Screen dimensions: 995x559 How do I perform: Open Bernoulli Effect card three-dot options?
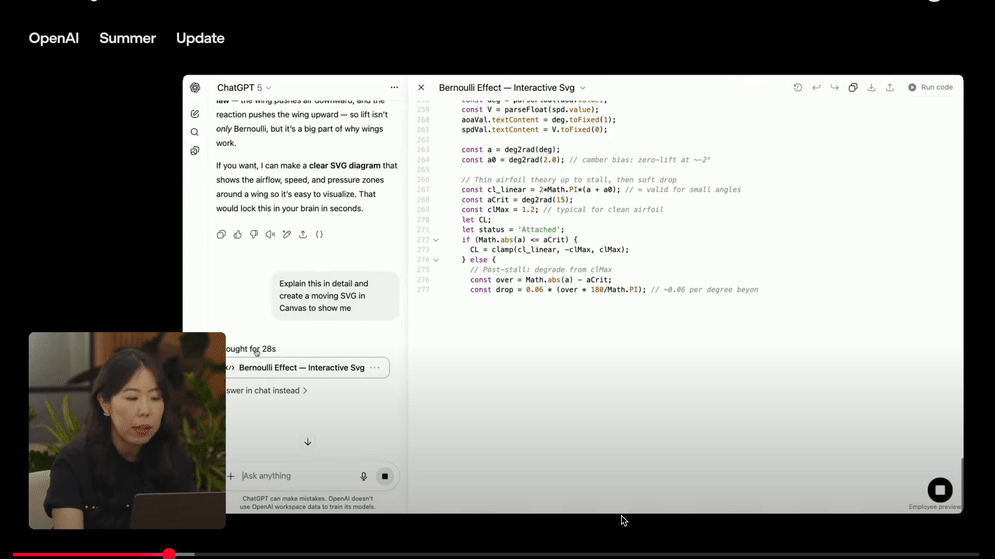pyautogui.click(x=375, y=368)
